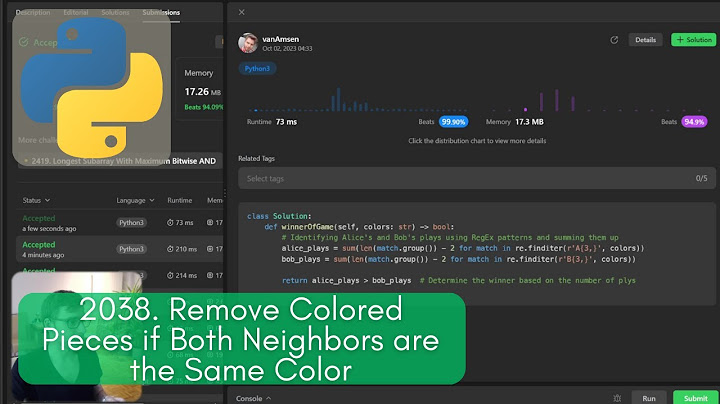The height and width of the screenshot is (404, 720).
Task: Click the Memory 17.3 MB value
Action: (529, 122)
